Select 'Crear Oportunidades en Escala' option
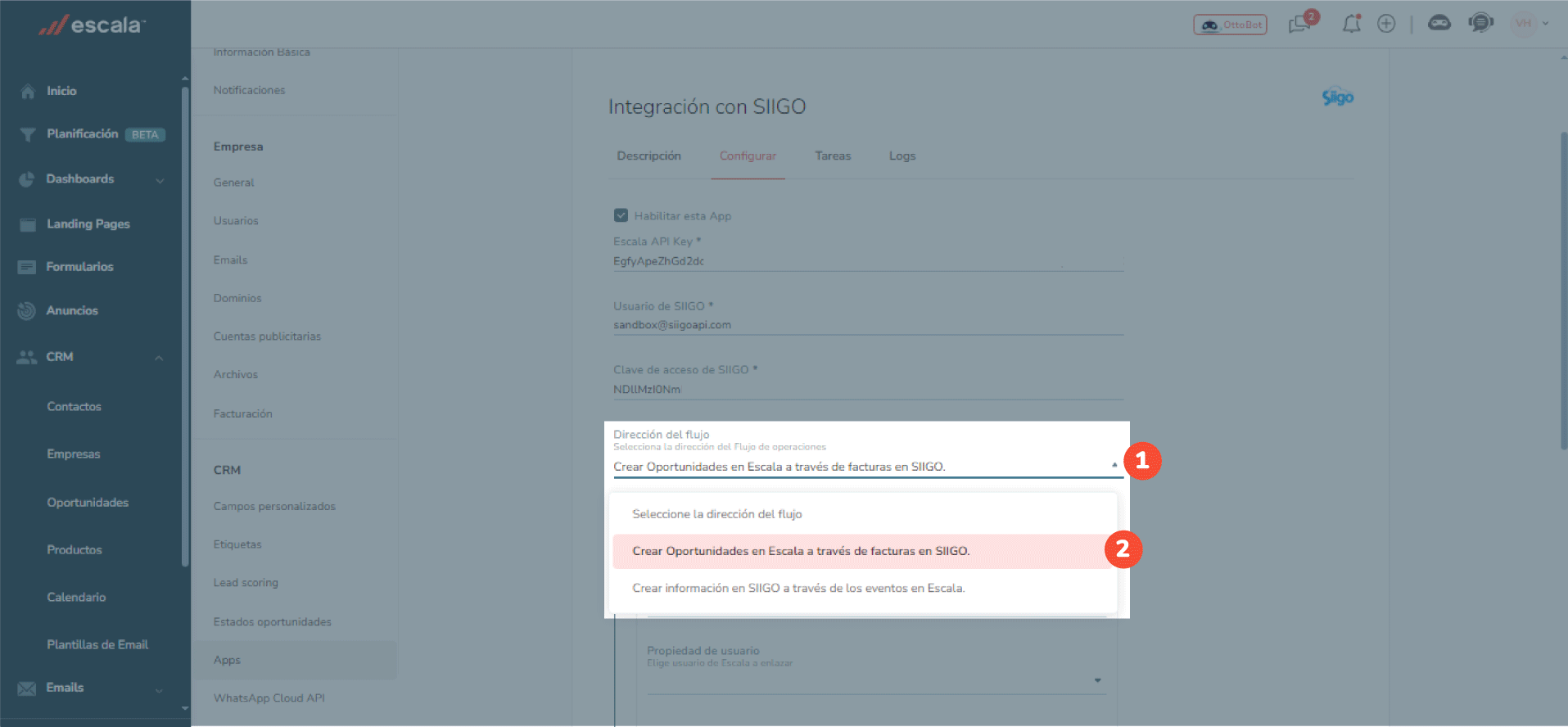 pos(865,551)
